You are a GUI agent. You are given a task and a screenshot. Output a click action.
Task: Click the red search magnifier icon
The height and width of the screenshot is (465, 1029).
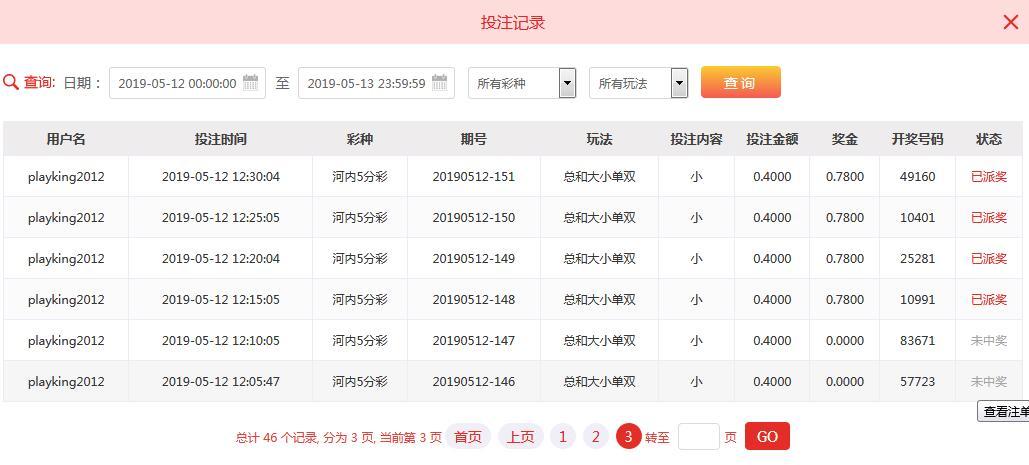(11, 83)
